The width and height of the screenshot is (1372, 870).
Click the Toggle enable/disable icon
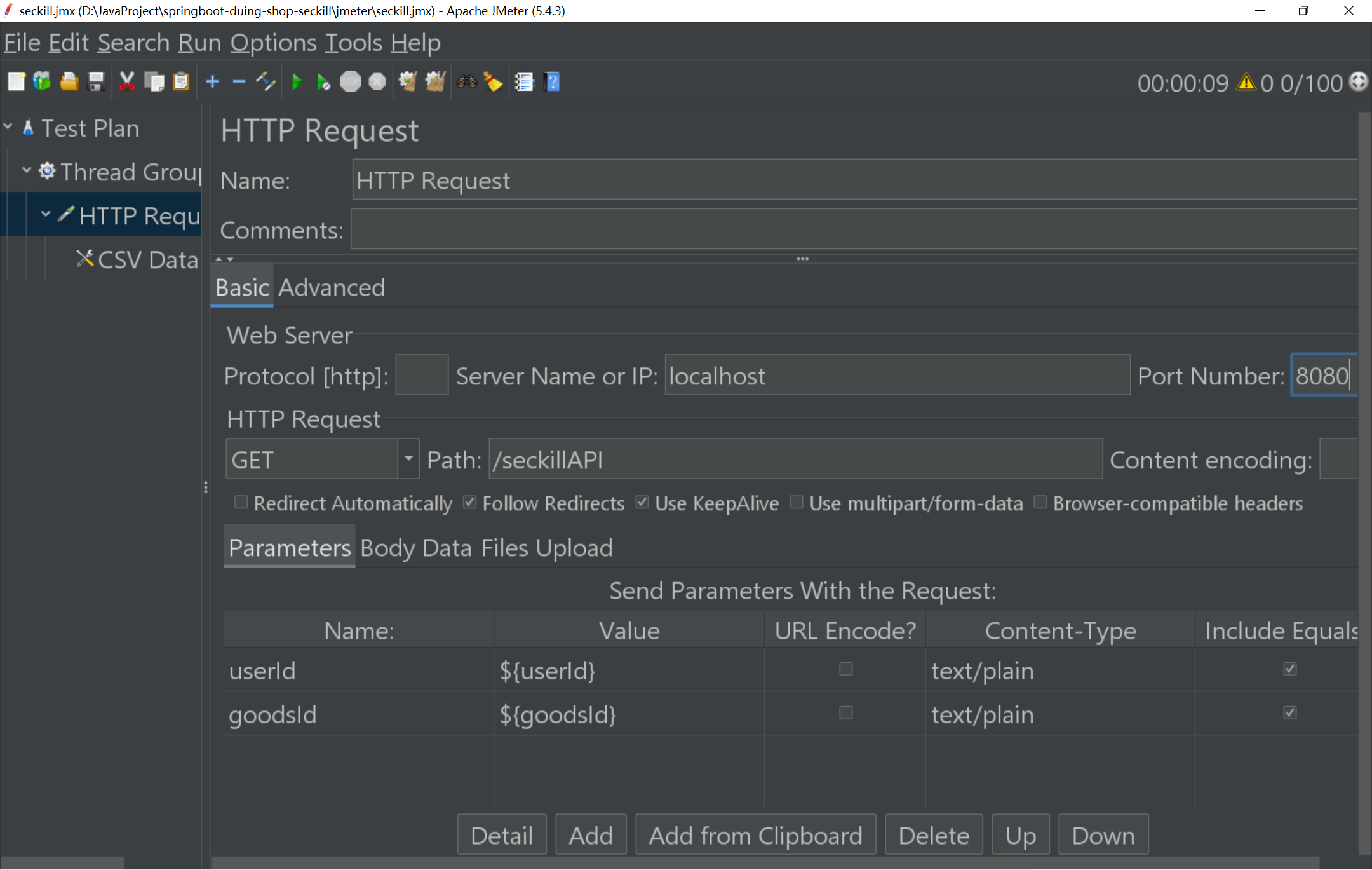pos(266,82)
